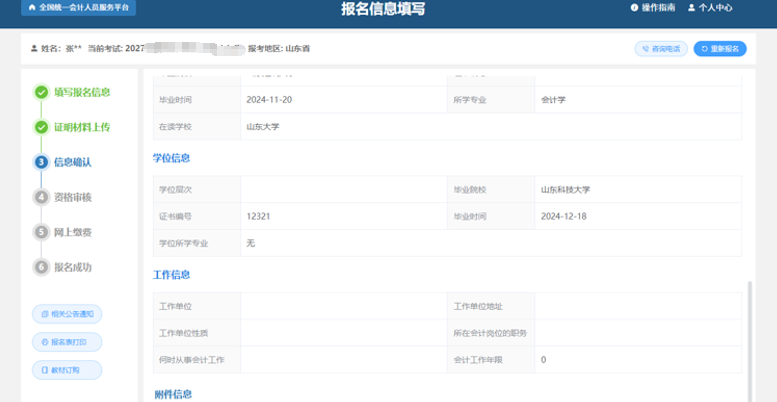Click the 何时从事会计工作 label
777x402 pixels.
(192, 360)
